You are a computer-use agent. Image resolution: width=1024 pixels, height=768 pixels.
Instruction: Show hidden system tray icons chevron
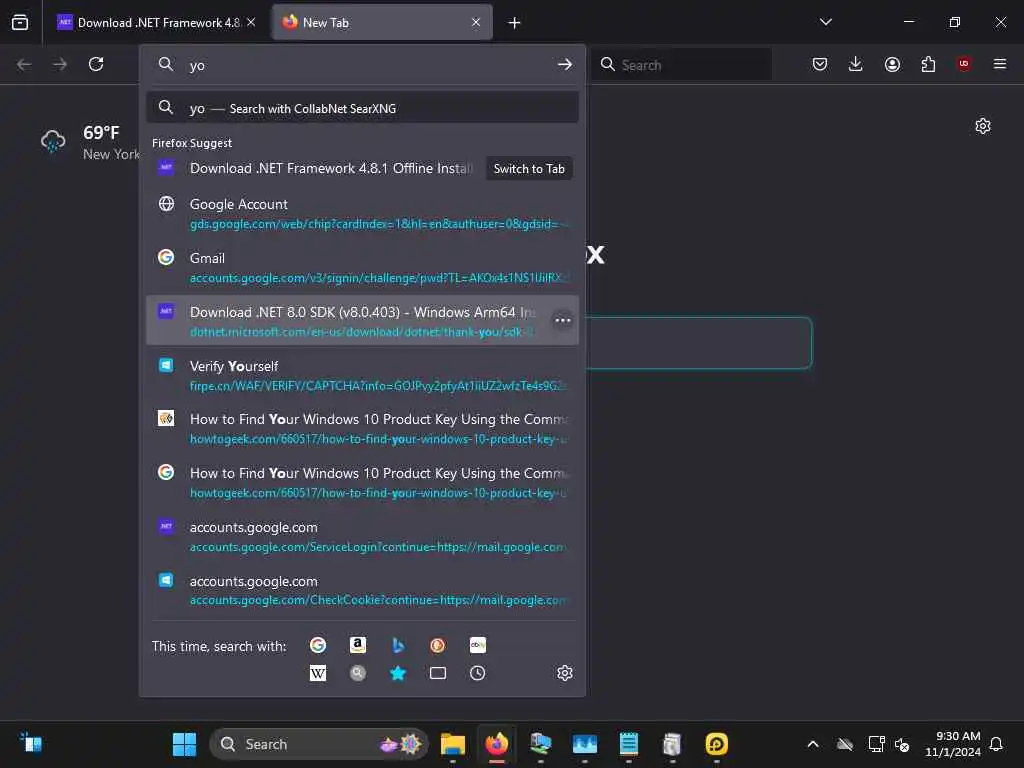[x=813, y=744]
